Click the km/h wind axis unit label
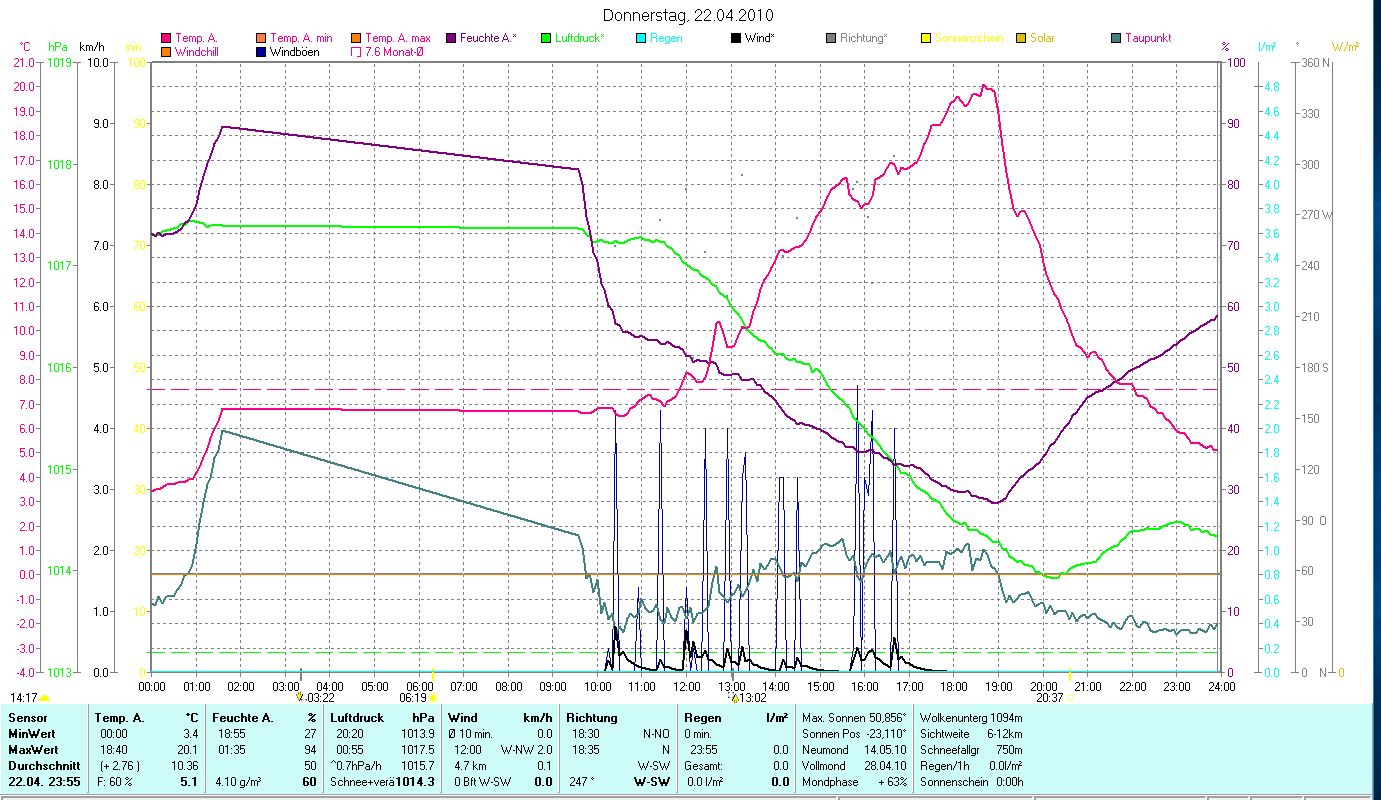The width and height of the screenshot is (1381, 800). [x=91, y=47]
